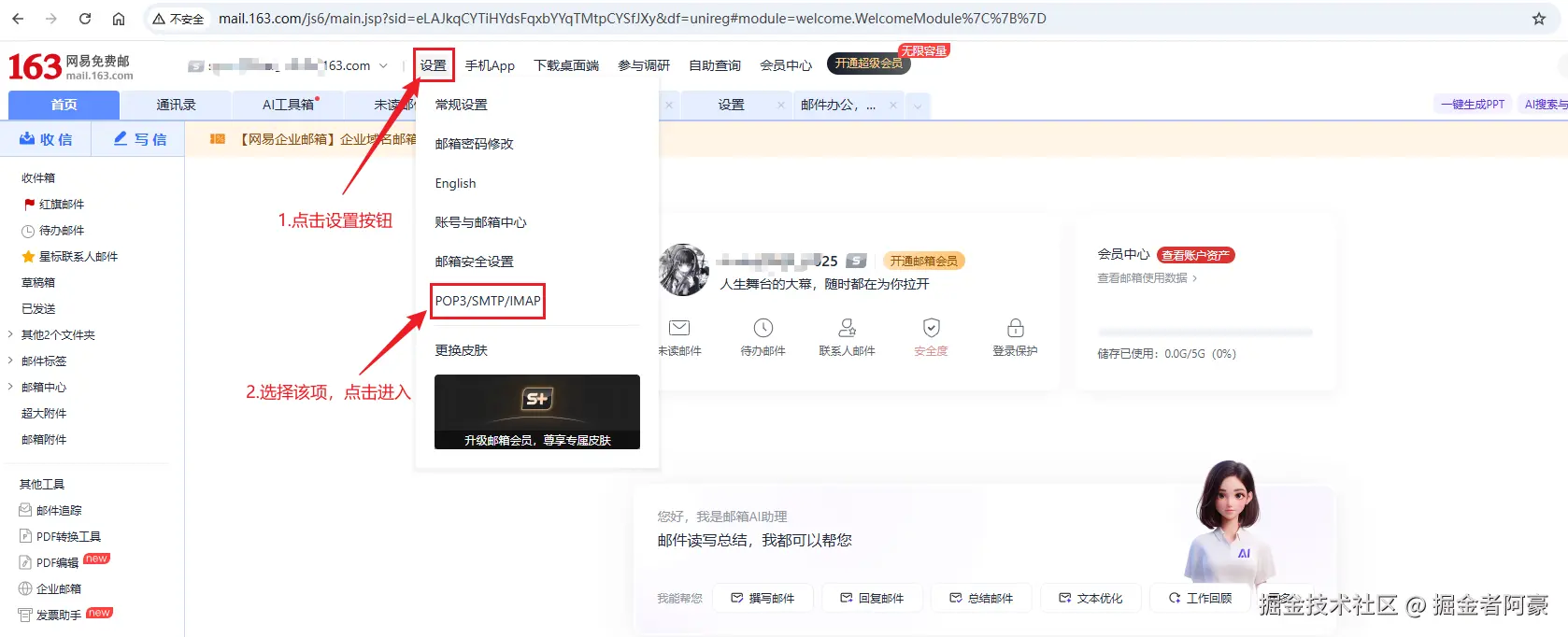Select 常规设置 from settings menu
The height and width of the screenshot is (637, 1568).
pos(462,105)
